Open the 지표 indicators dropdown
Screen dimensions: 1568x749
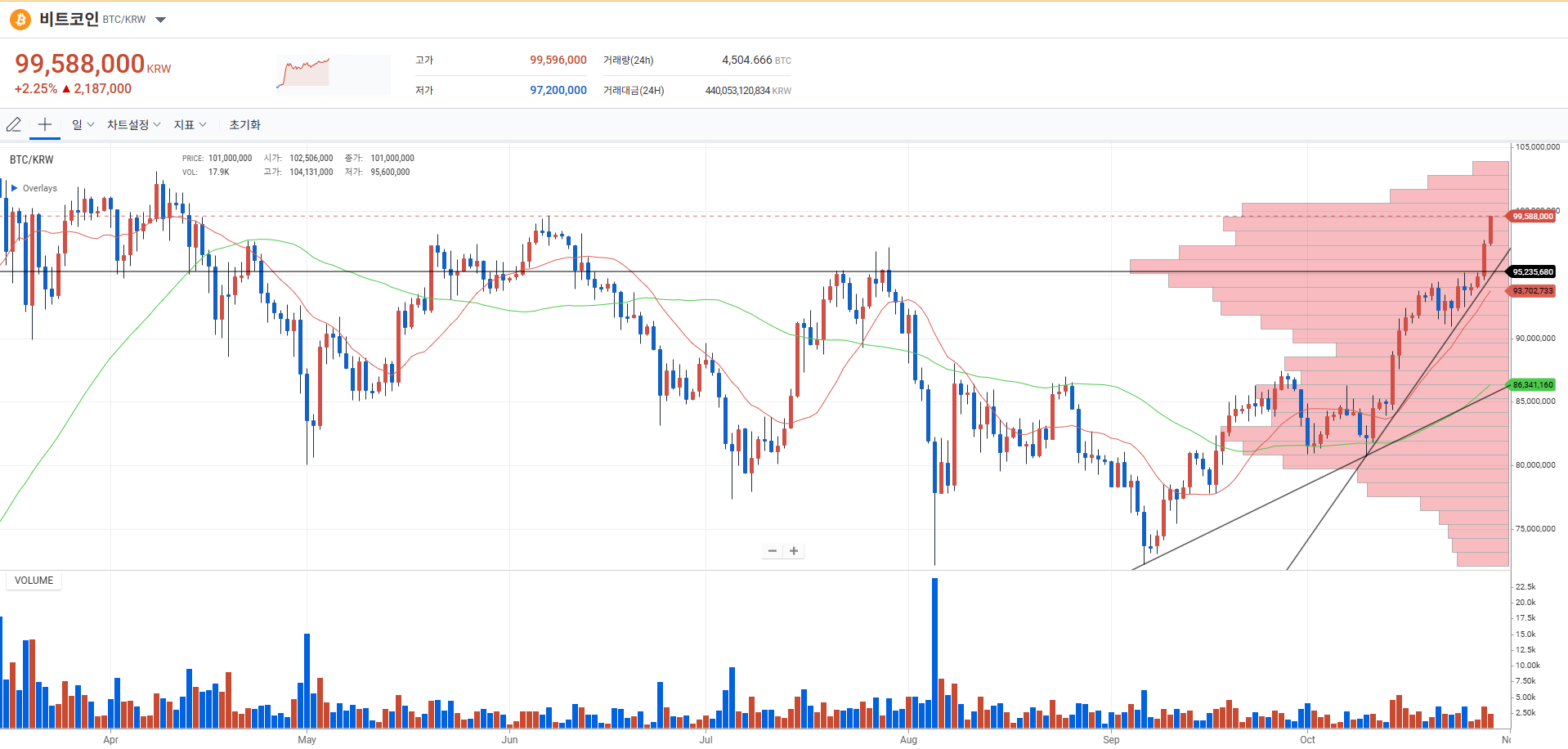point(190,124)
